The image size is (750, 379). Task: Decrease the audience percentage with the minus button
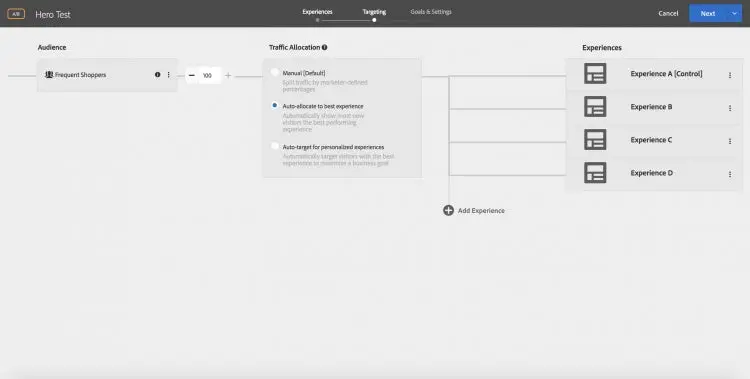[x=192, y=76]
